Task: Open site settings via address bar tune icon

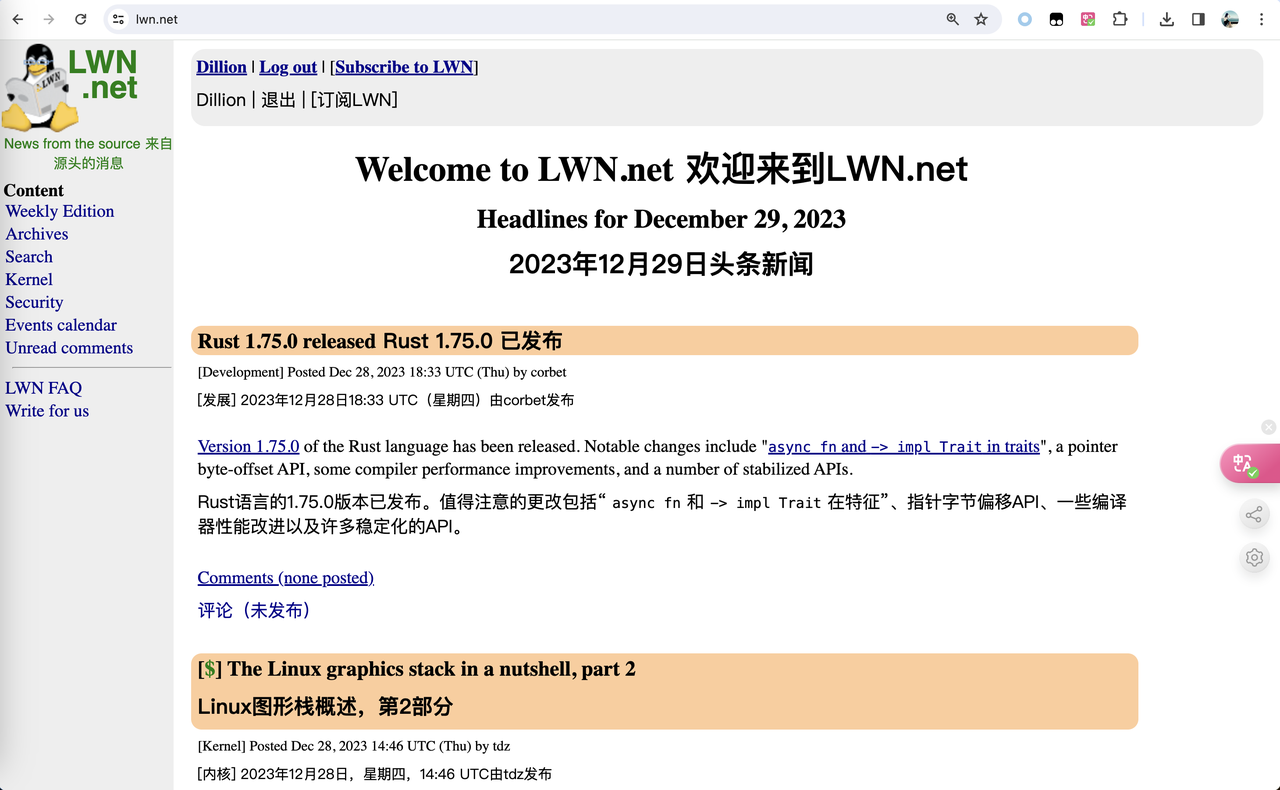Action: tap(116, 18)
